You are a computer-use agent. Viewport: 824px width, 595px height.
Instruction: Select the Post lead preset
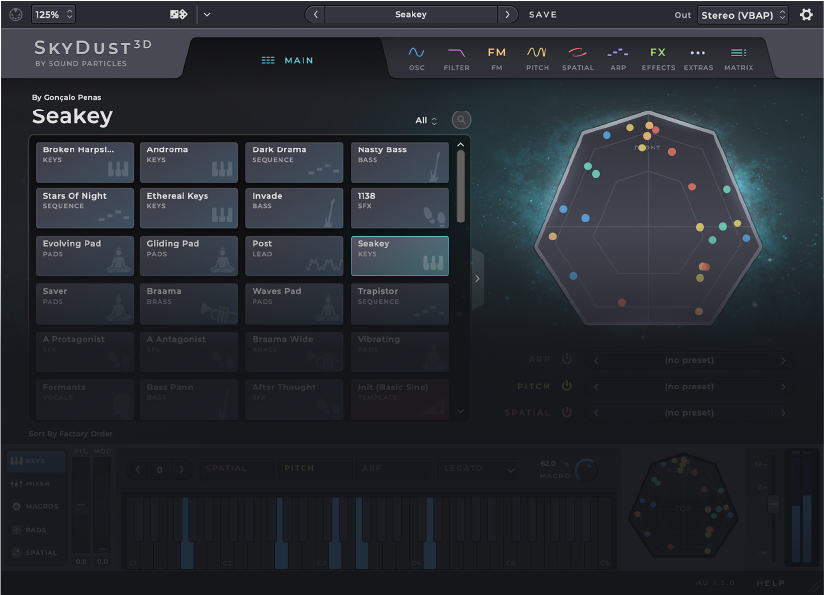[294, 256]
